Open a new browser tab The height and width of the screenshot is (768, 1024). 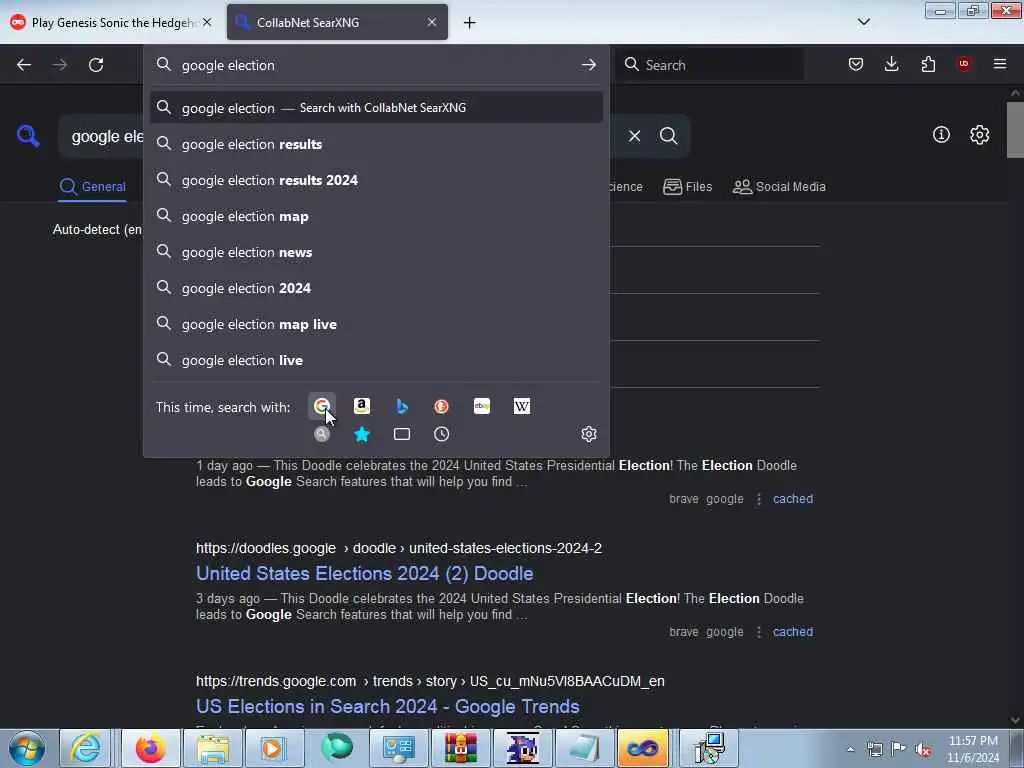point(470,22)
